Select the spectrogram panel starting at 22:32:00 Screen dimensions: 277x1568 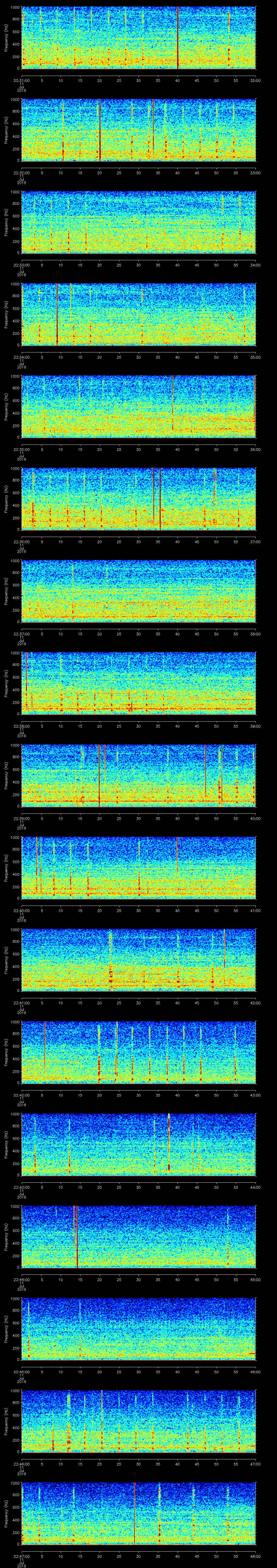139,130
